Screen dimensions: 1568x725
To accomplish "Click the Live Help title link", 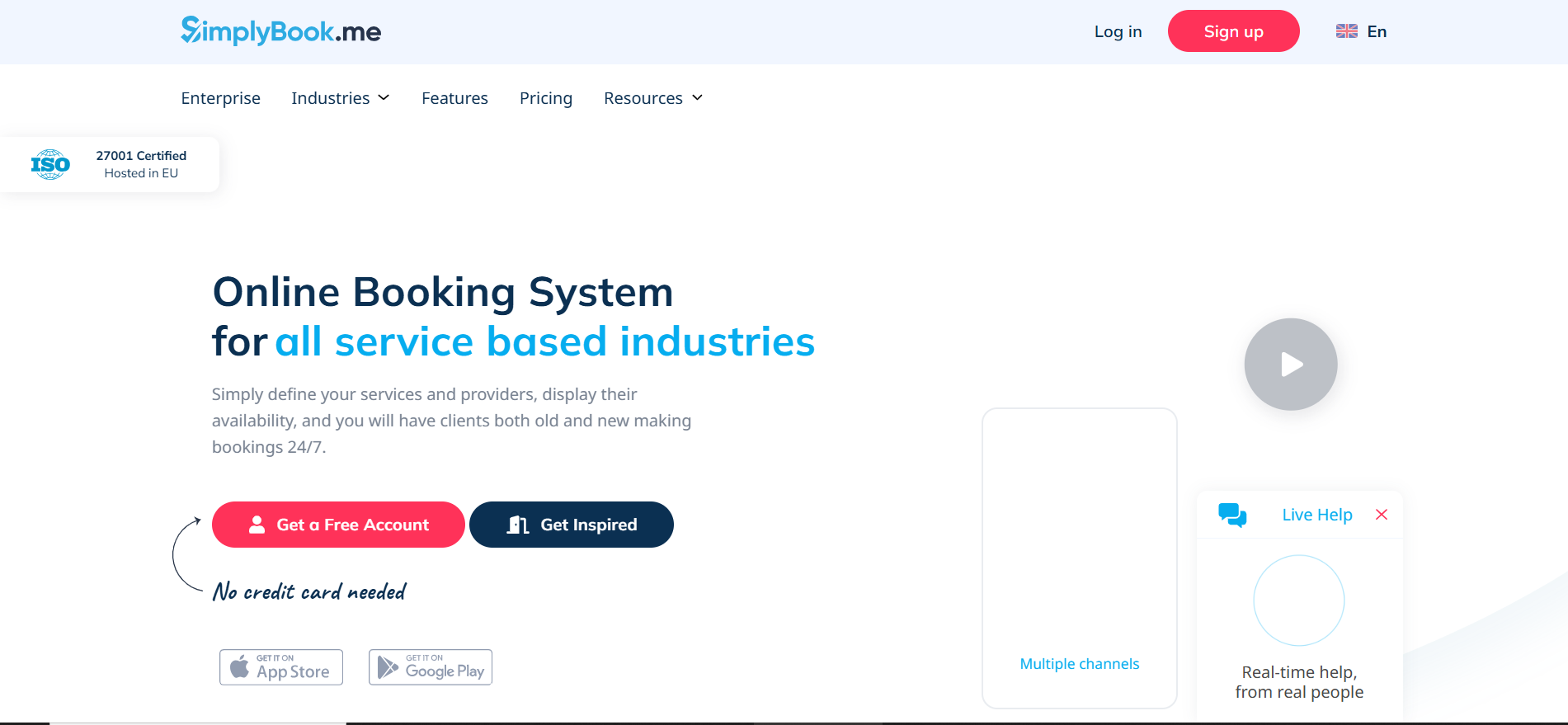I will click(1316, 515).
